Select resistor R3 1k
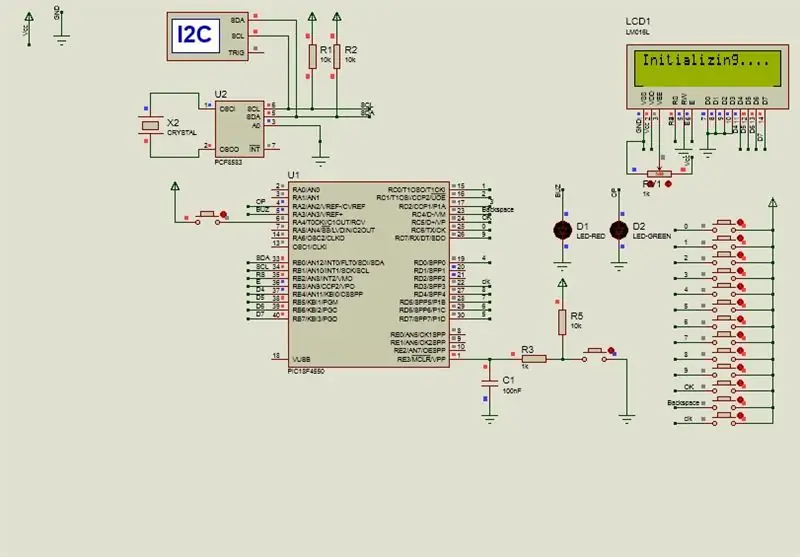This screenshot has height=557, width=800. (534, 359)
